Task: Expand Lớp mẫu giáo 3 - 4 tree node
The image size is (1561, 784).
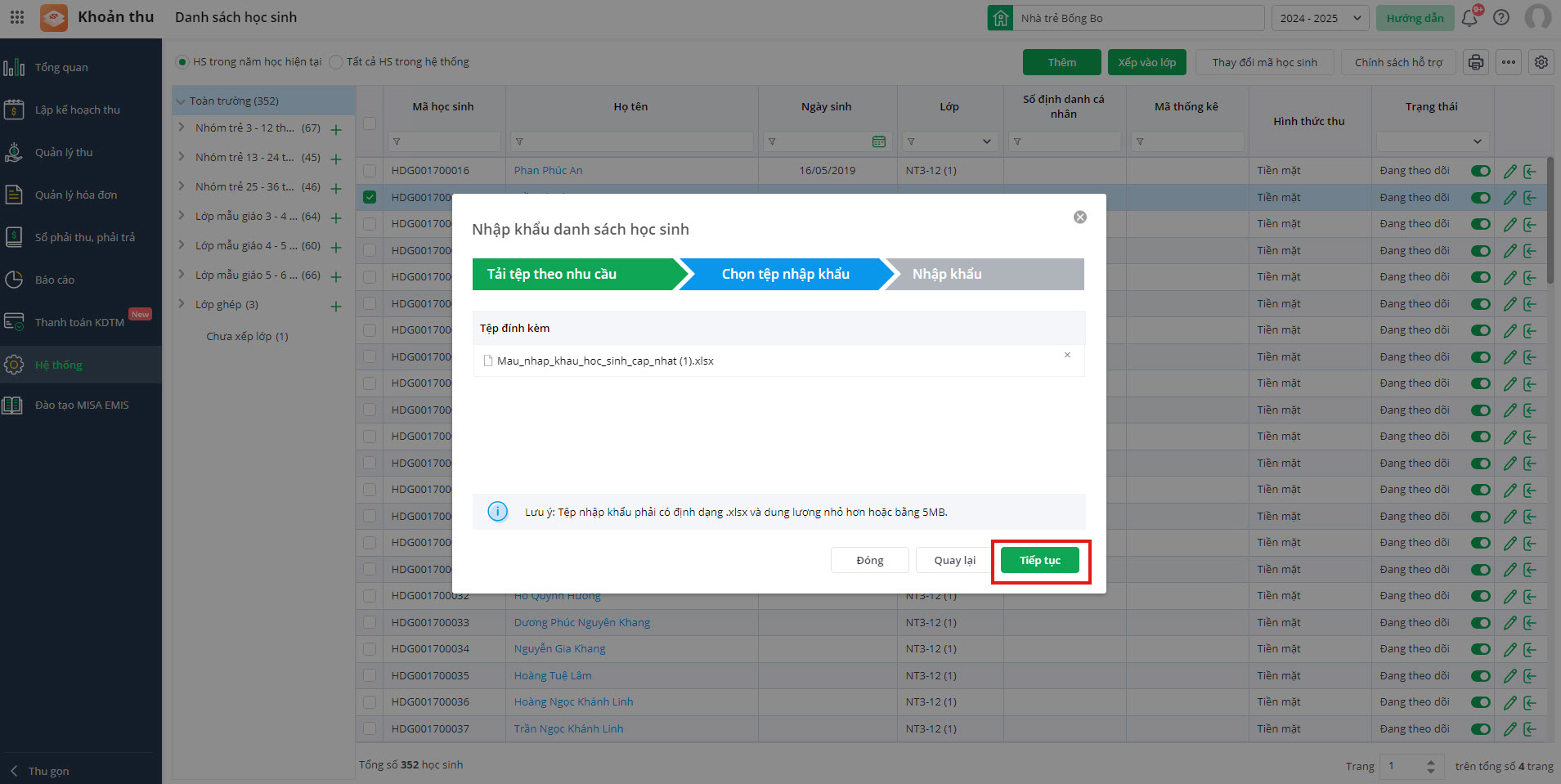Action: pyautogui.click(x=182, y=216)
